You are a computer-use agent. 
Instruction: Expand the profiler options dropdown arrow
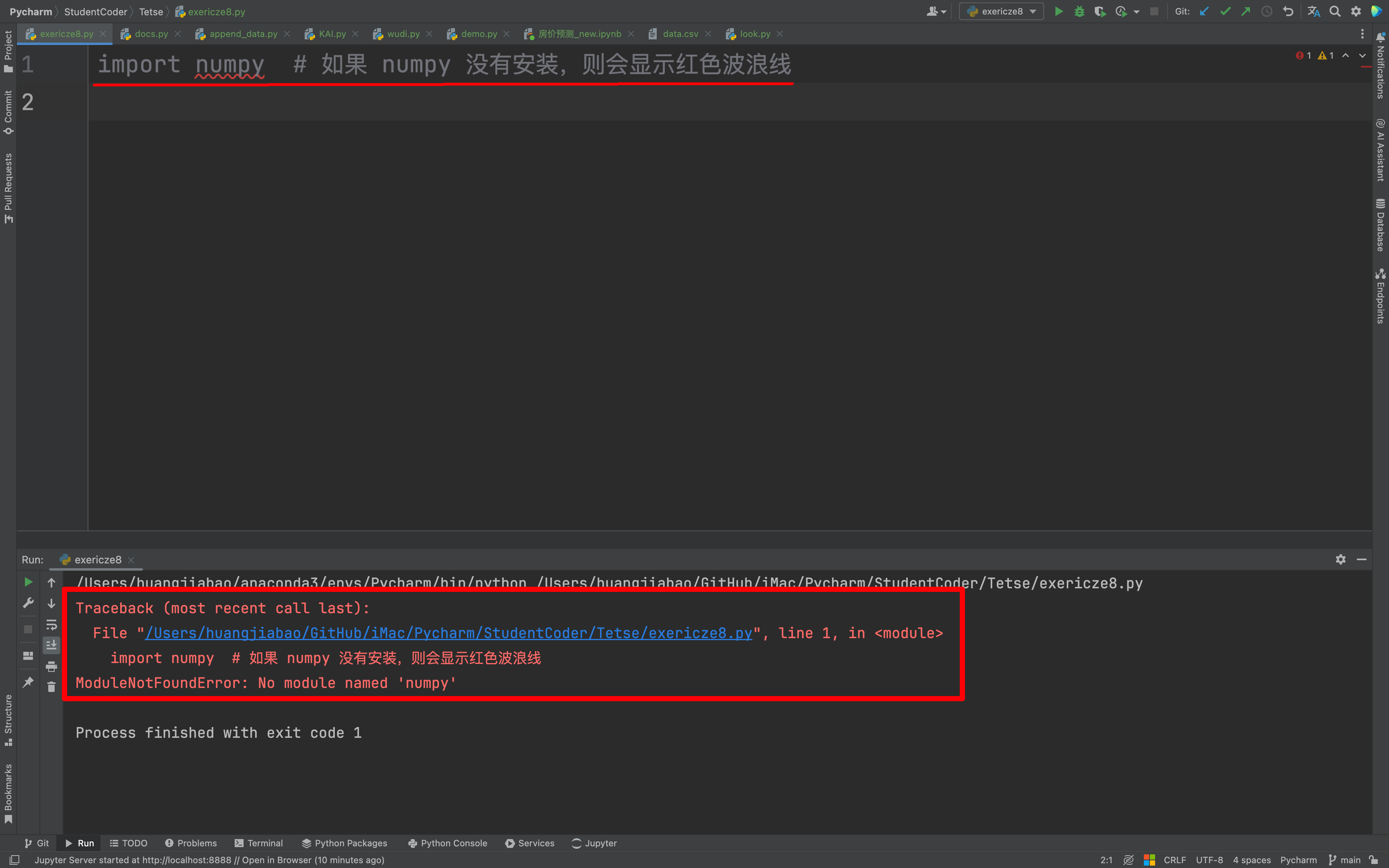coord(1137,12)
